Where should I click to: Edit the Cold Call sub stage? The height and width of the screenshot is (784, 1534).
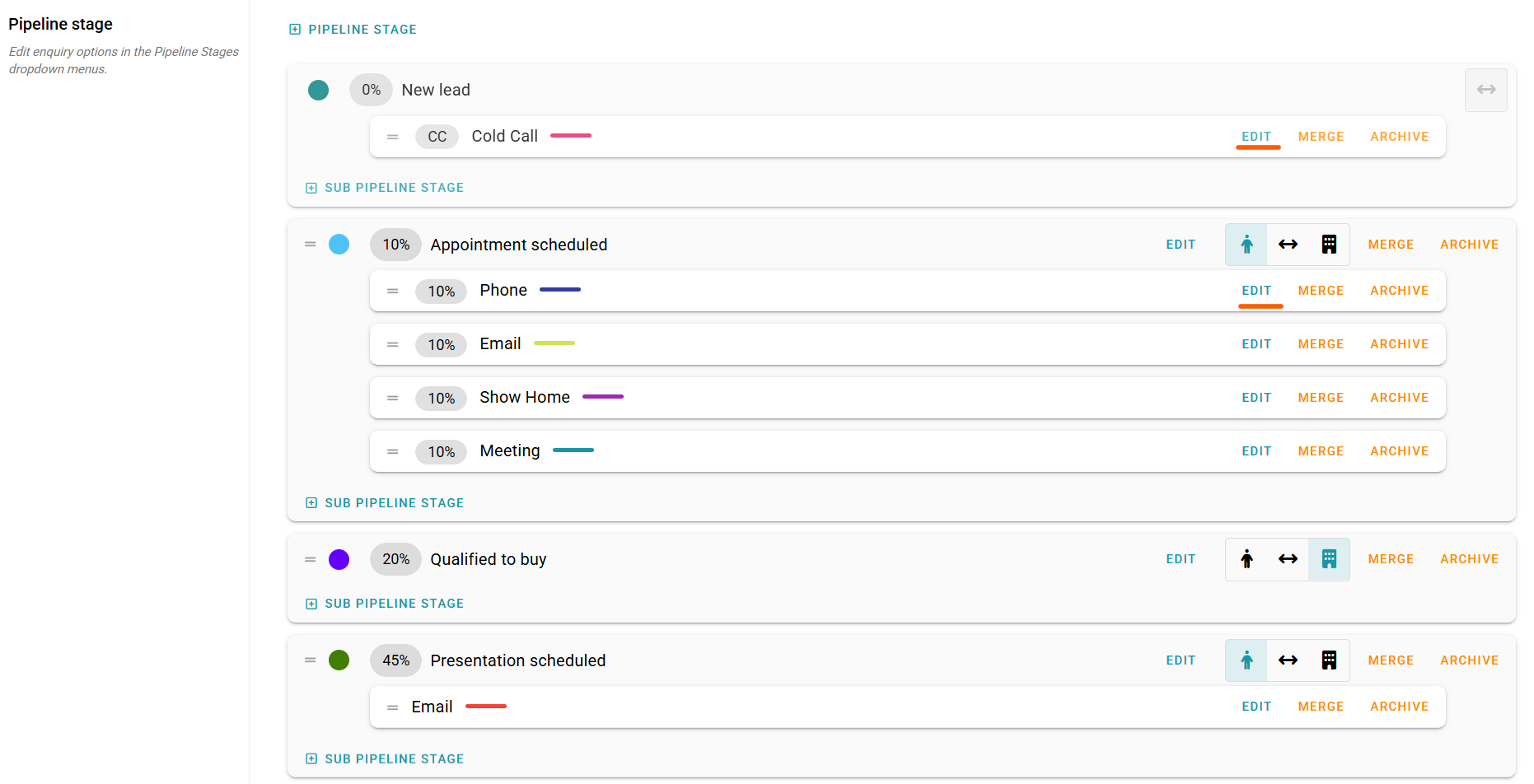pos(1256,137)
